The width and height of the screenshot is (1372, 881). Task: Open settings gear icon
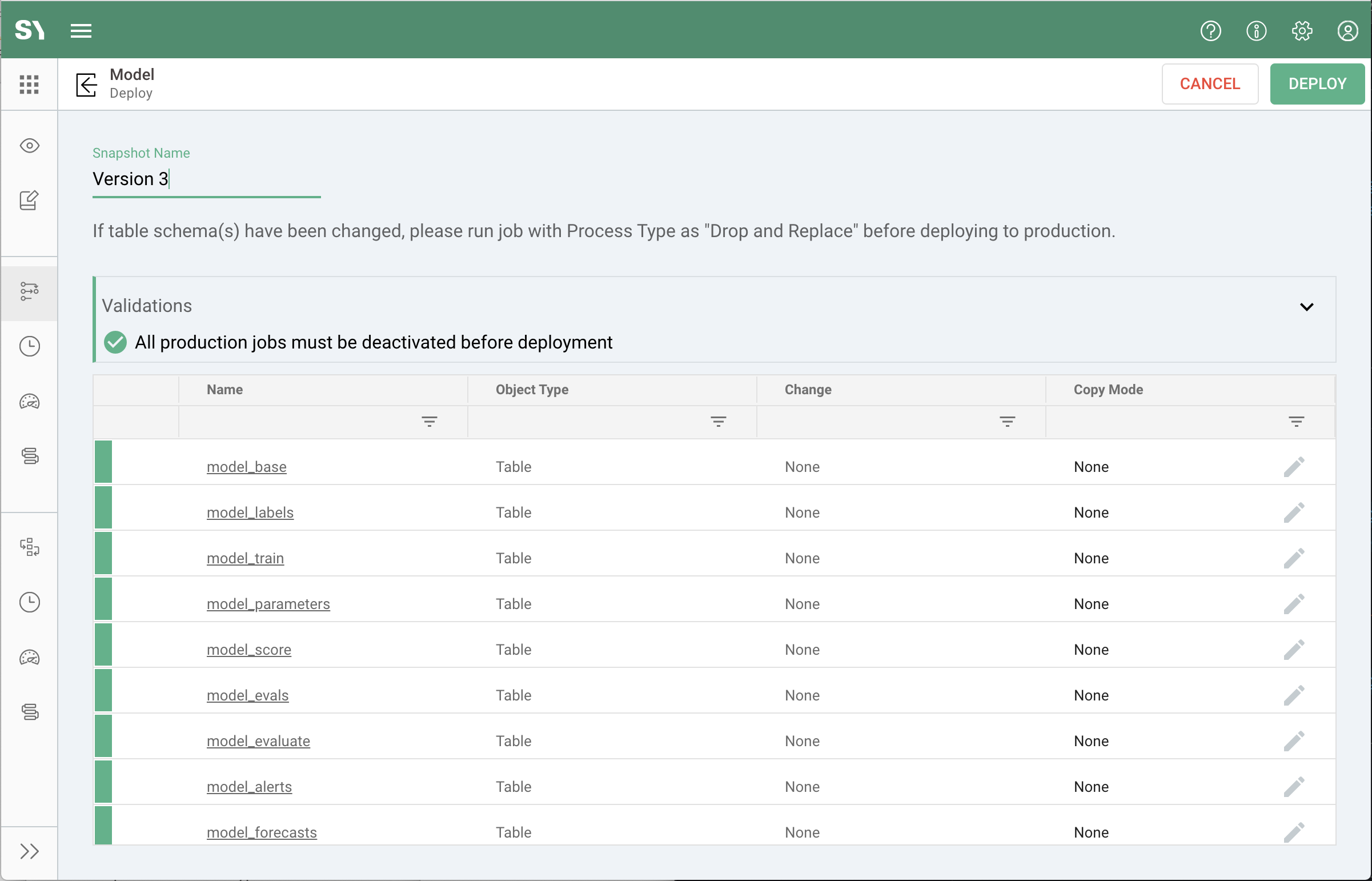pyautogui.click(x=1302, y=31)
